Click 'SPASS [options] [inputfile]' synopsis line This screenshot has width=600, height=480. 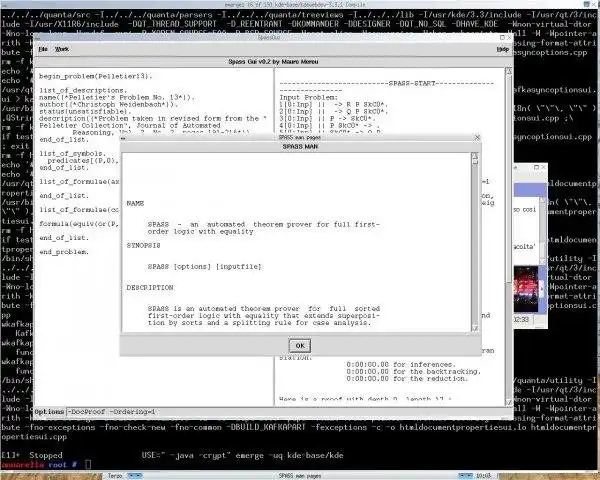(204, 266)
